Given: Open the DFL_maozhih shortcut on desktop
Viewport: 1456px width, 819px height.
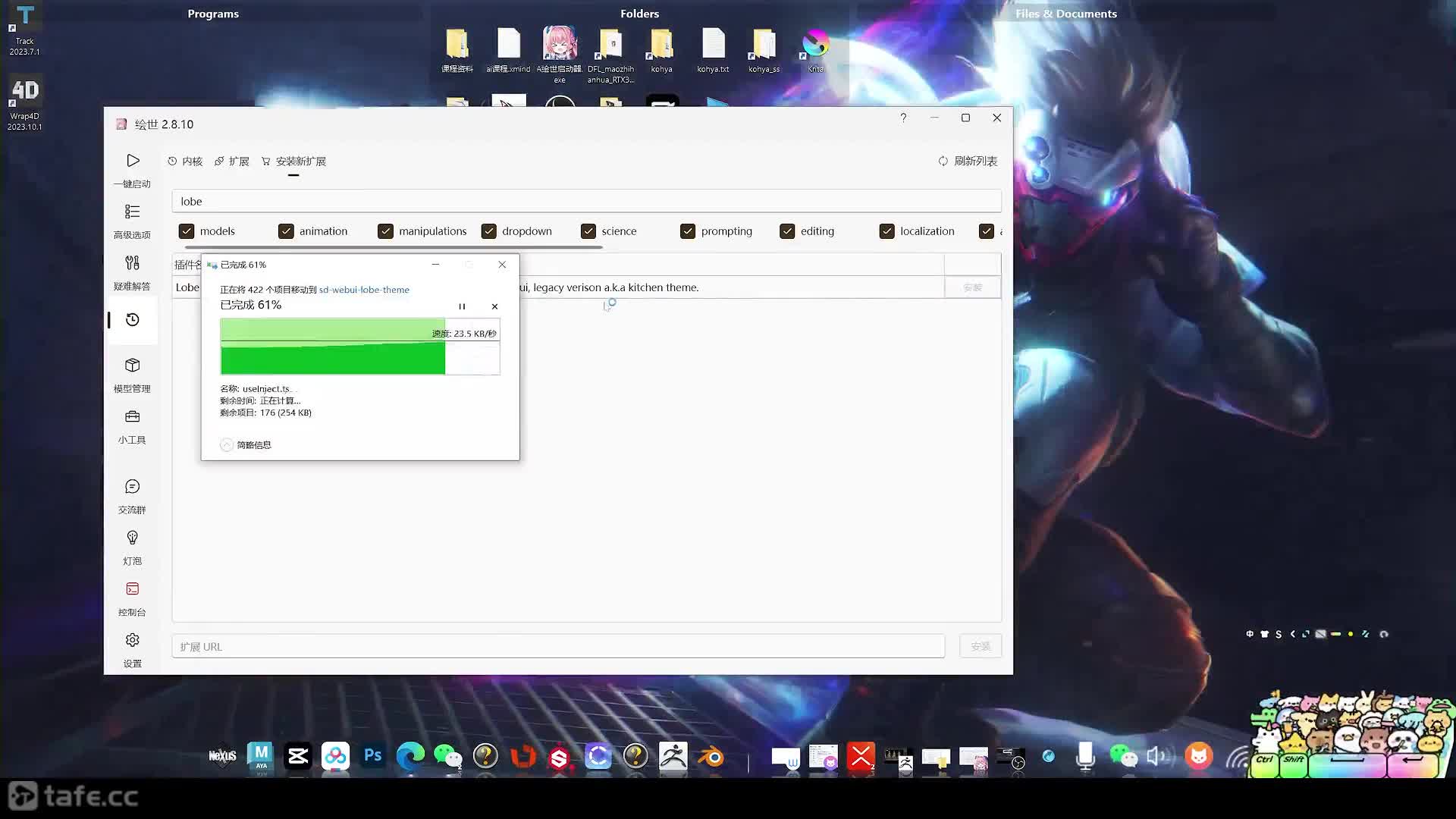Looking at the screenshot, I should click(610, 55).
